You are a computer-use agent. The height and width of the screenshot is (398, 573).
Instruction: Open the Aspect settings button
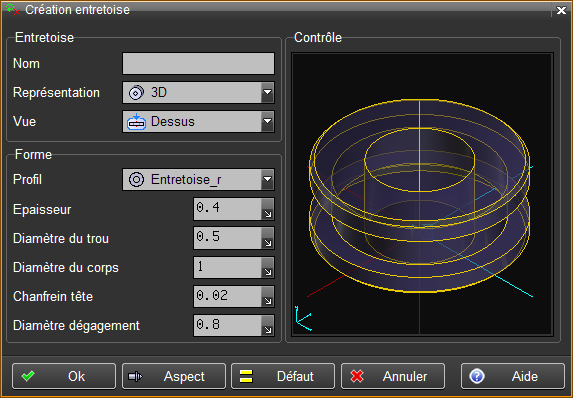174,376
